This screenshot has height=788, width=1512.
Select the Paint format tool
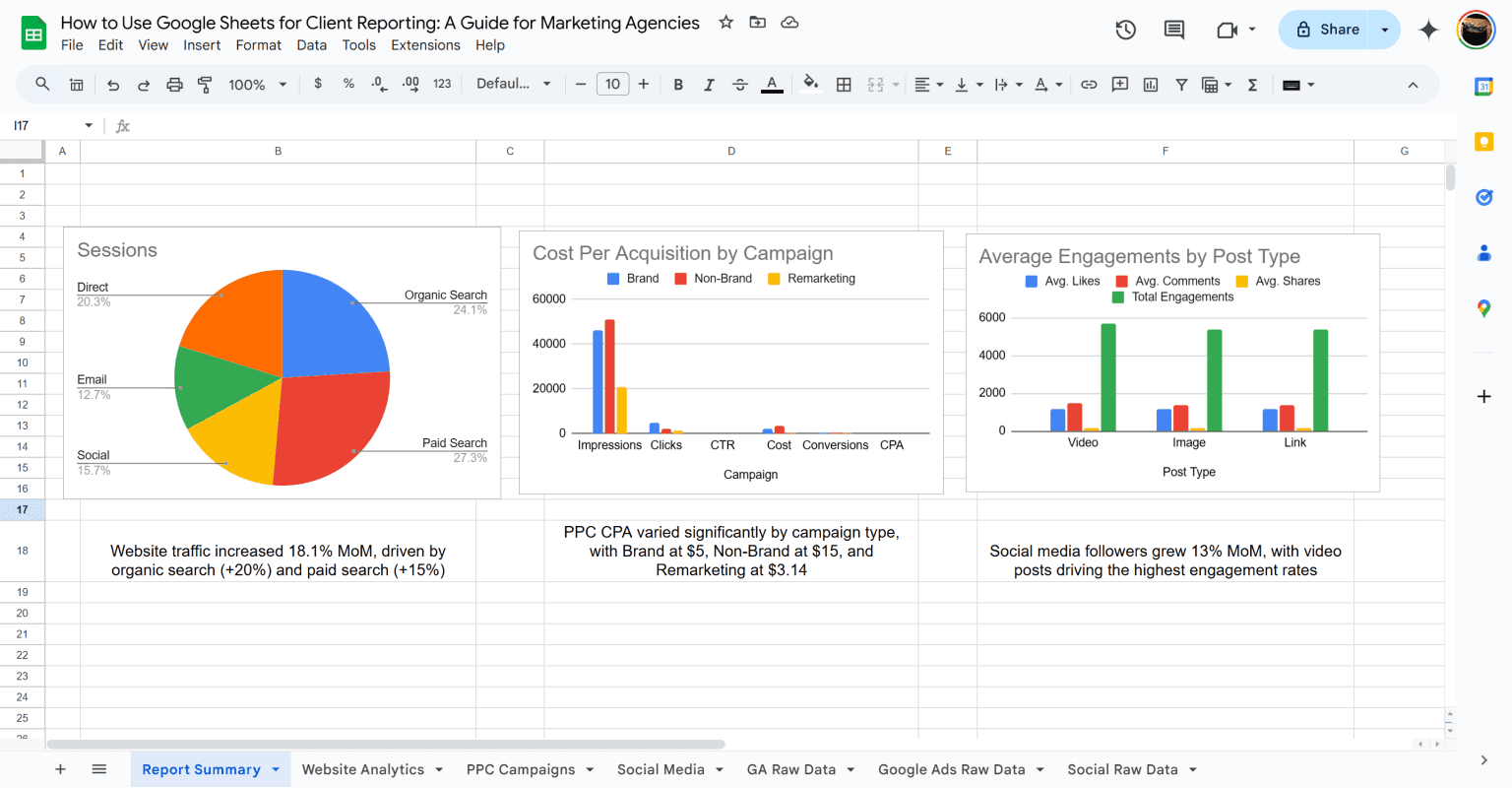click(205, 84)
